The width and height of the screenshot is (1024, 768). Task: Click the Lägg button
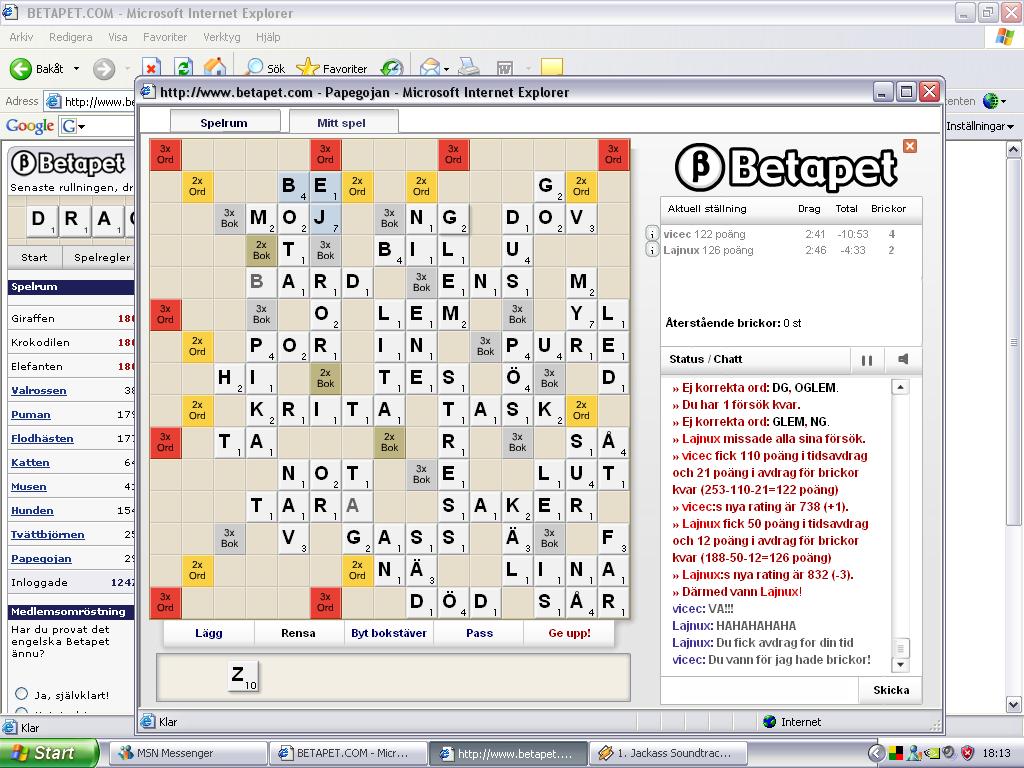[x=208, y=633]
